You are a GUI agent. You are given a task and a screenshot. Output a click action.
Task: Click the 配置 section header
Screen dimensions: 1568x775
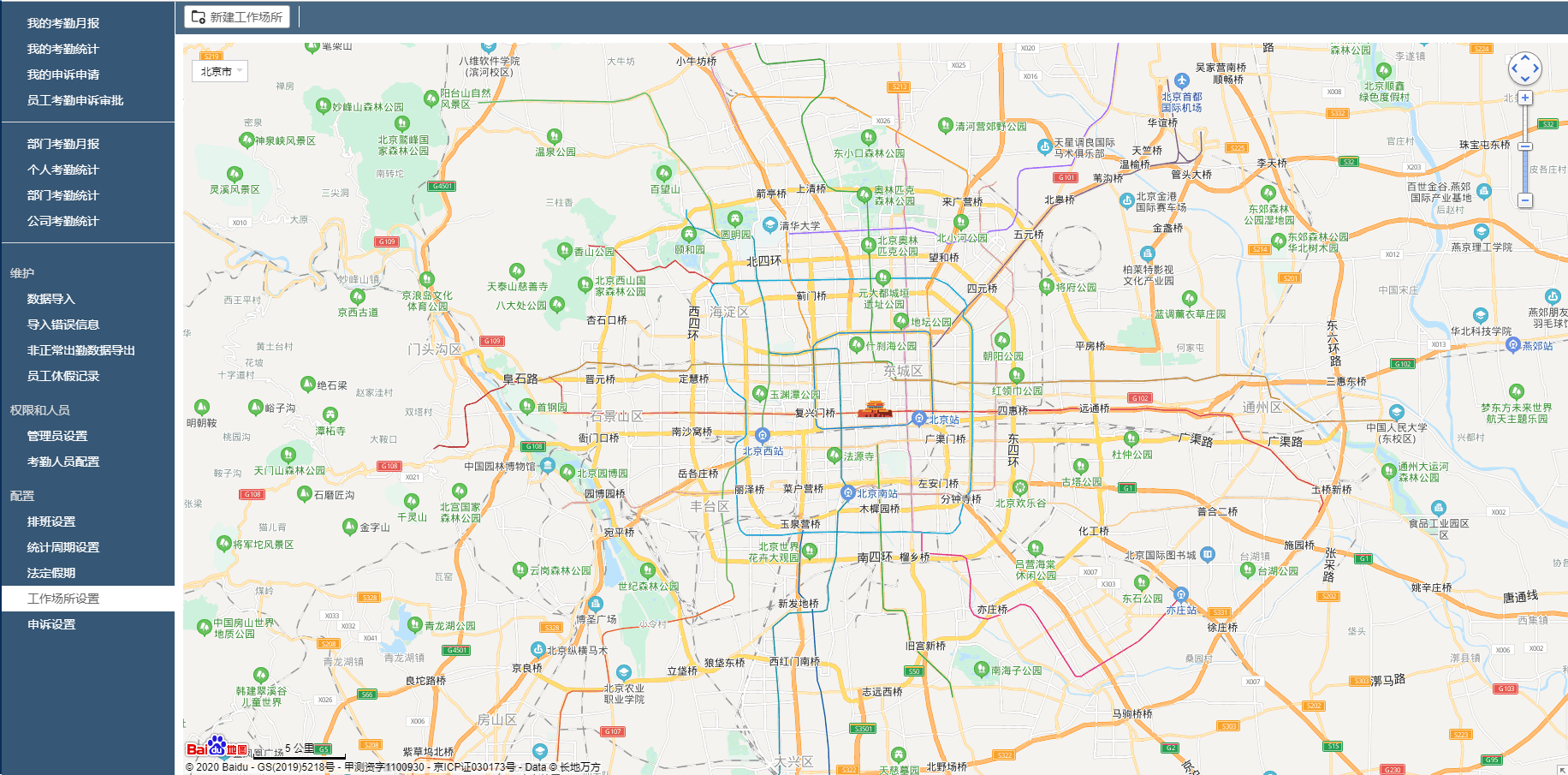pyautogui.click(x=22, y=496)
